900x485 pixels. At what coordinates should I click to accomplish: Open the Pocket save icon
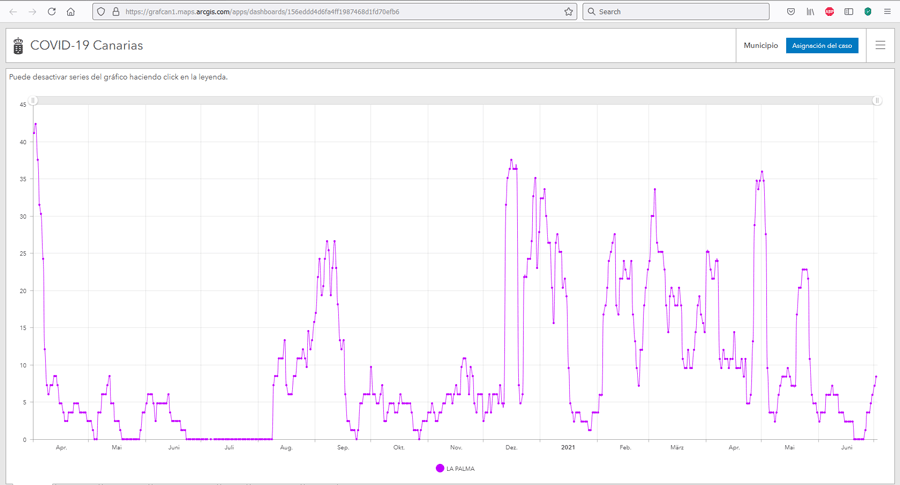pos(791,12)
